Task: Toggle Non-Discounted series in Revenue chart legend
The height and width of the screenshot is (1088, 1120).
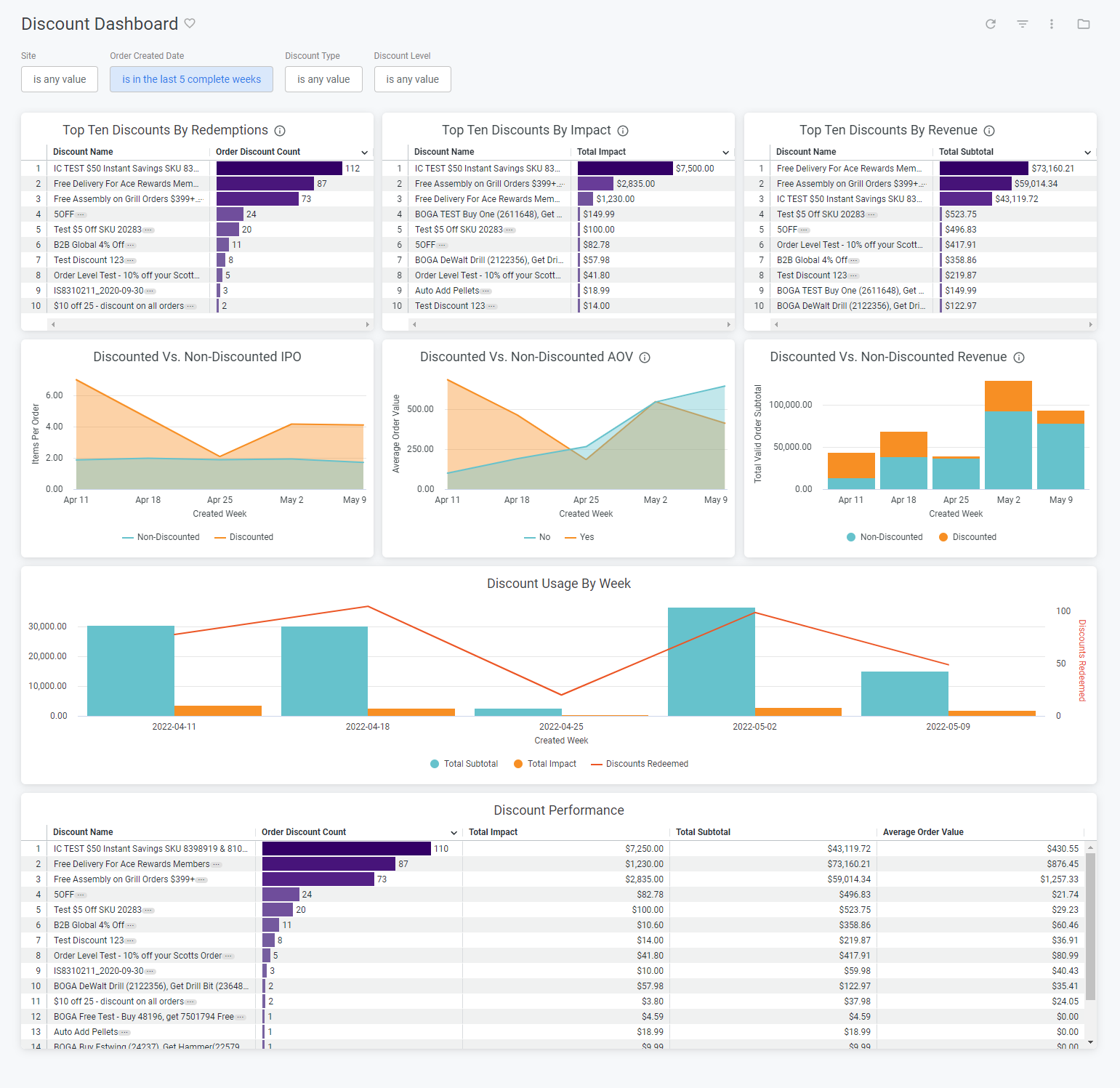Action: pos(885,537)
